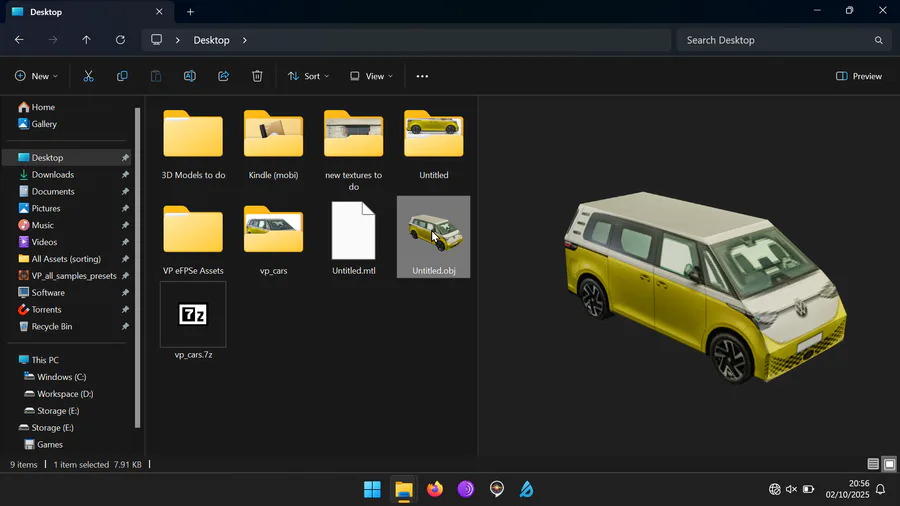The height and width of the screenshot is (506, 900).
Task: Click the network globe tray icon
Action: (774, 489)
